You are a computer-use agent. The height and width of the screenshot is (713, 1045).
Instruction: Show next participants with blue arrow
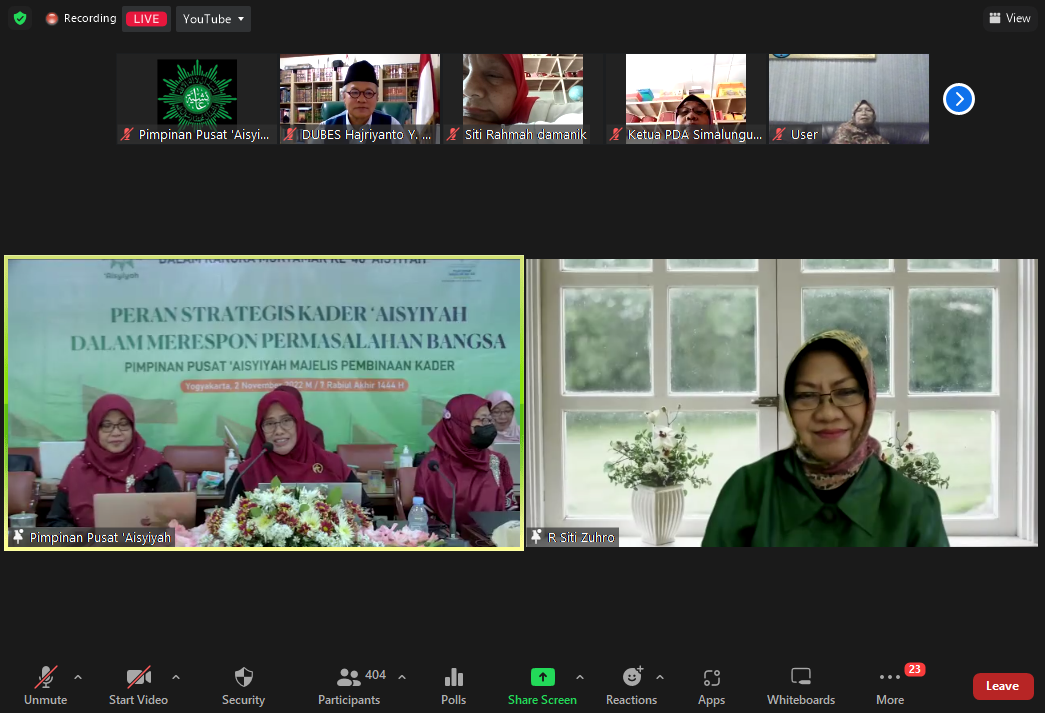[x=958, y=98]
